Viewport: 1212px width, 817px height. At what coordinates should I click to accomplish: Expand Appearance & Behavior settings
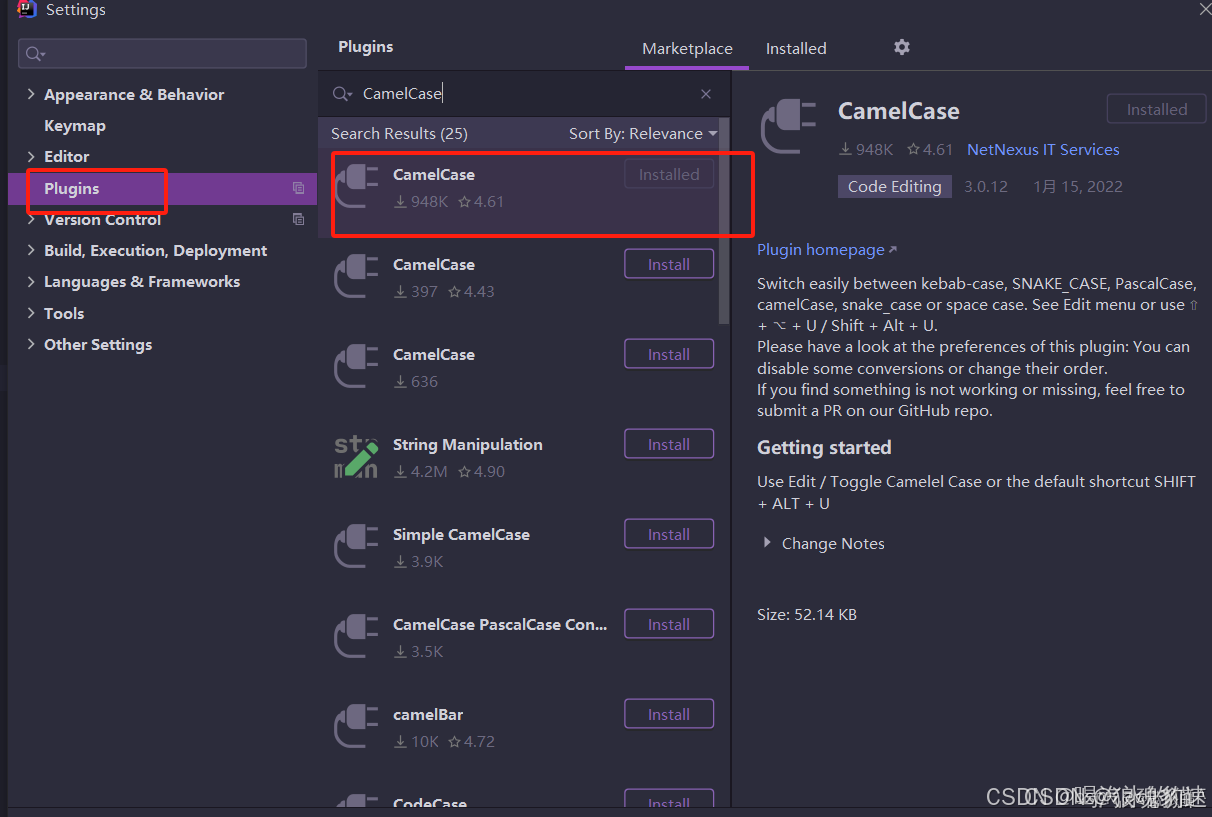click(31, 94)
